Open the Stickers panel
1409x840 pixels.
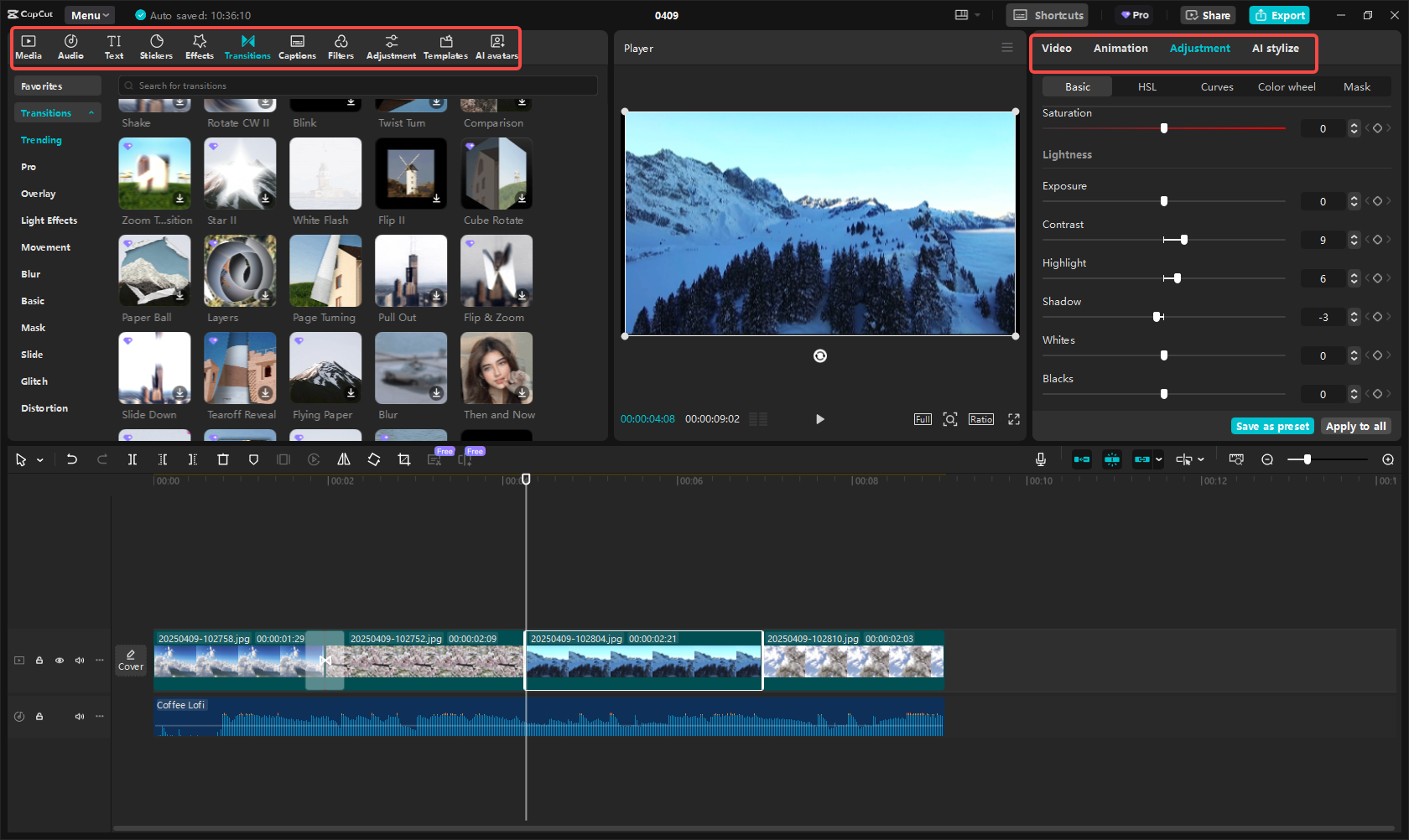(156, 47)
